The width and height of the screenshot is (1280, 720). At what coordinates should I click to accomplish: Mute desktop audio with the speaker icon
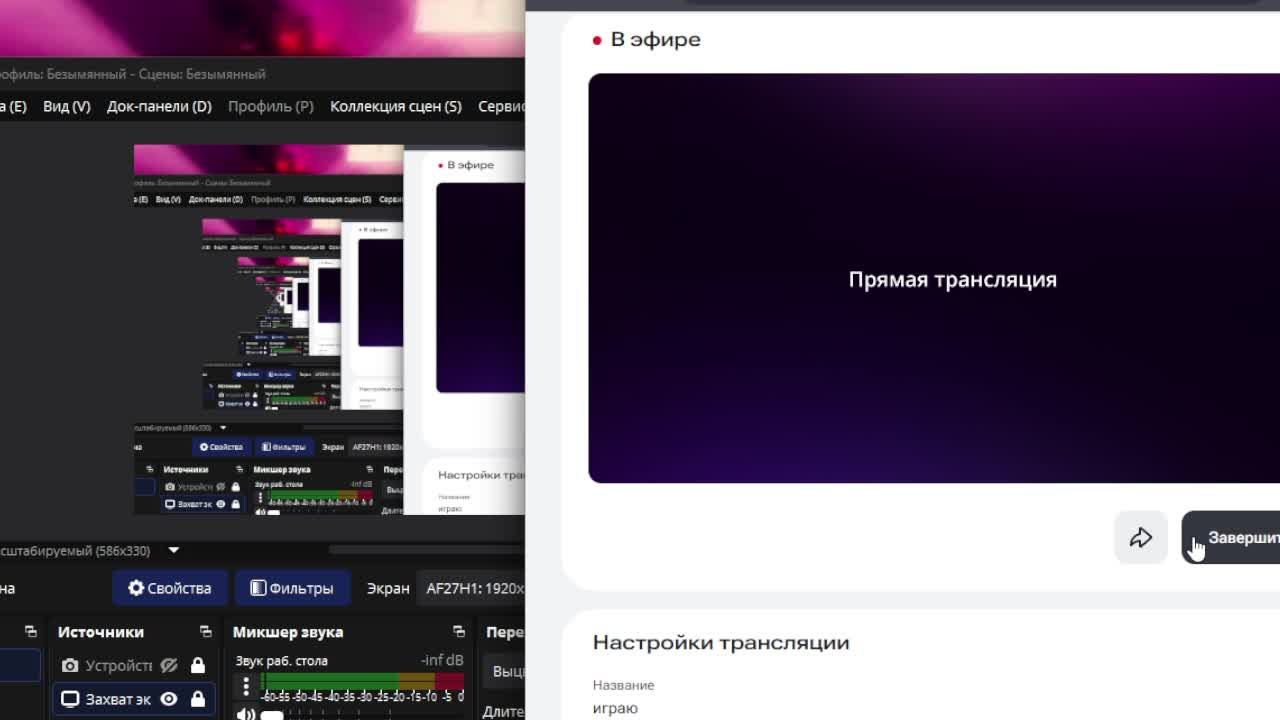tap(245, 714)
